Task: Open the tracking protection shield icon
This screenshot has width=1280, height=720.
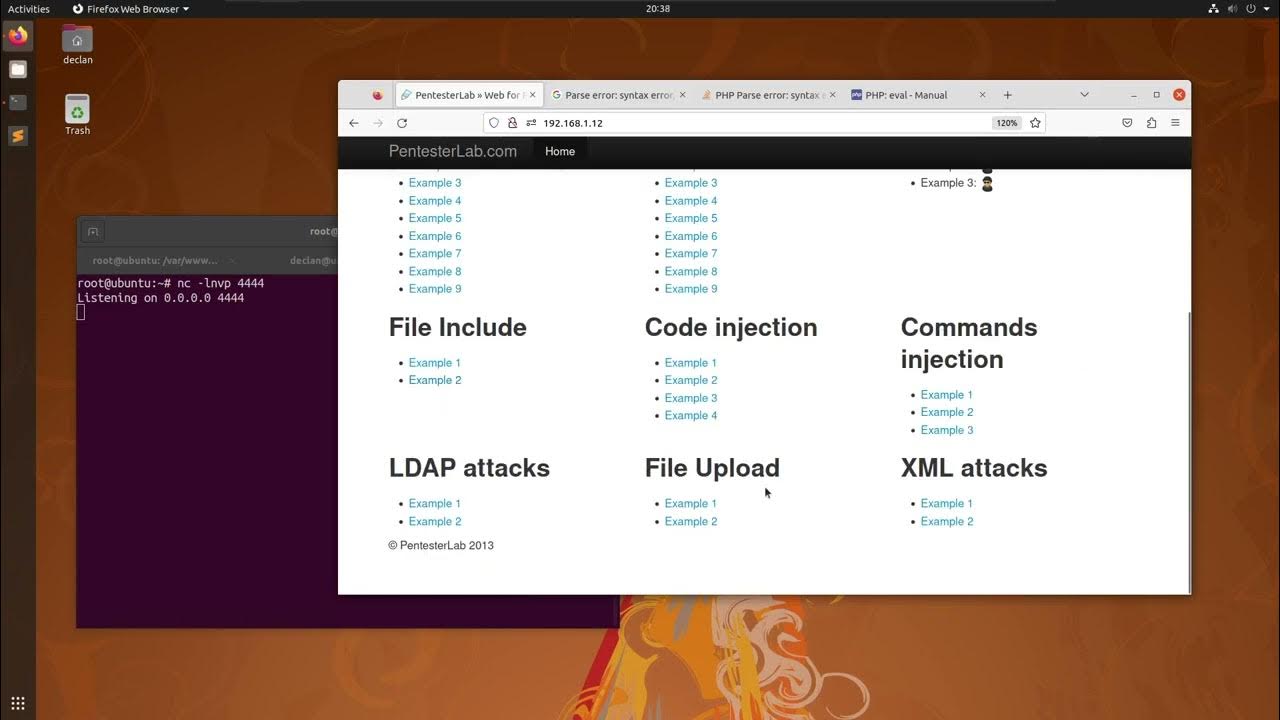Action: pyautogui.click(x=494, y=123)
